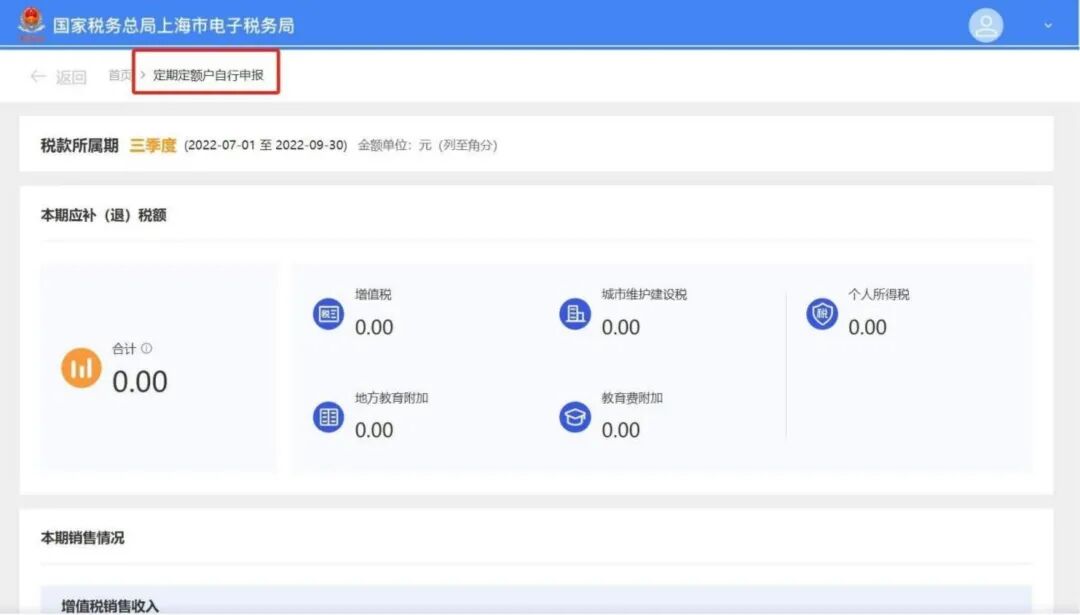Click the 合计 total value 0.00
Screen dimensions: 1080x615
[140, 382]
